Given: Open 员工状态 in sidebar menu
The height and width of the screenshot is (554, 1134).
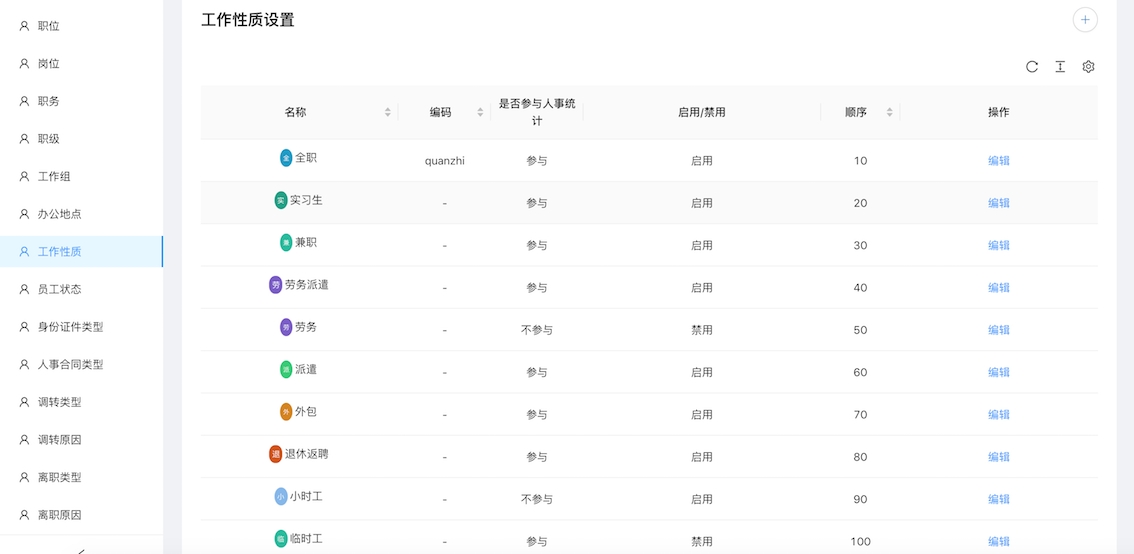Looking at the screenshot, I should tap(59, 289).
